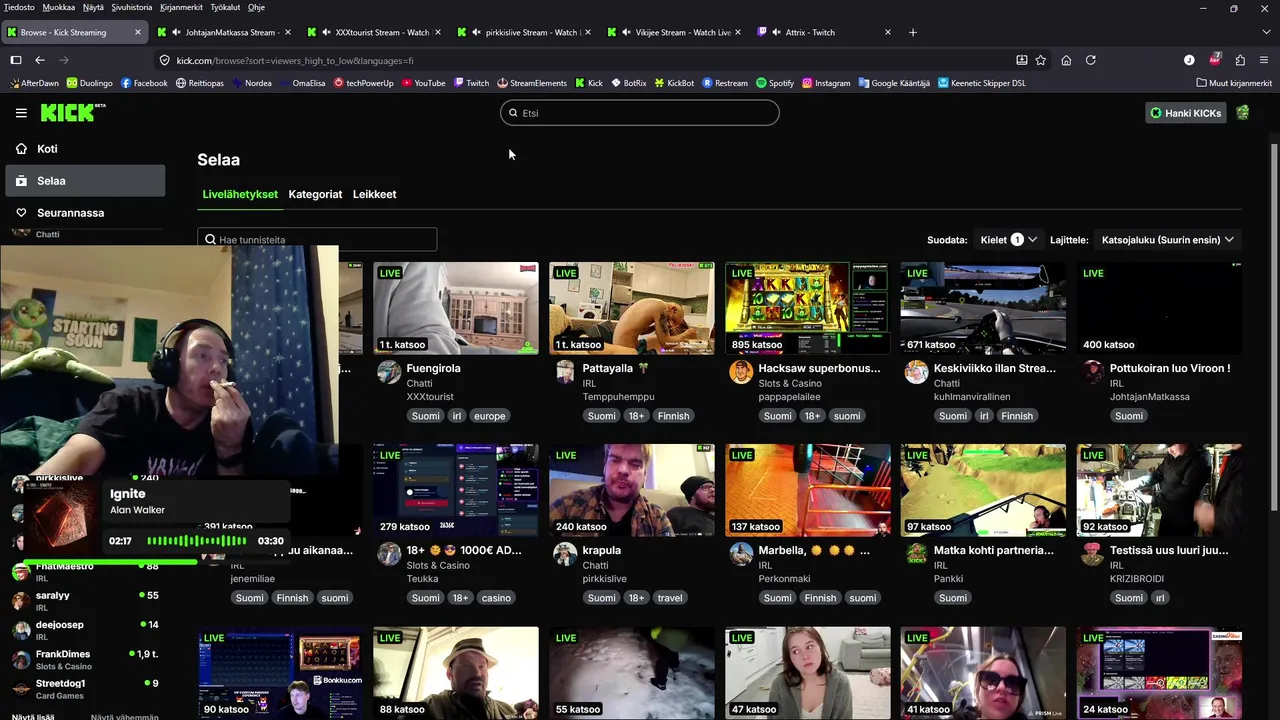Viewport: 1280px width, 720px height.
Task: Open the Firefox application menu icon
Action: [1265, 60]
